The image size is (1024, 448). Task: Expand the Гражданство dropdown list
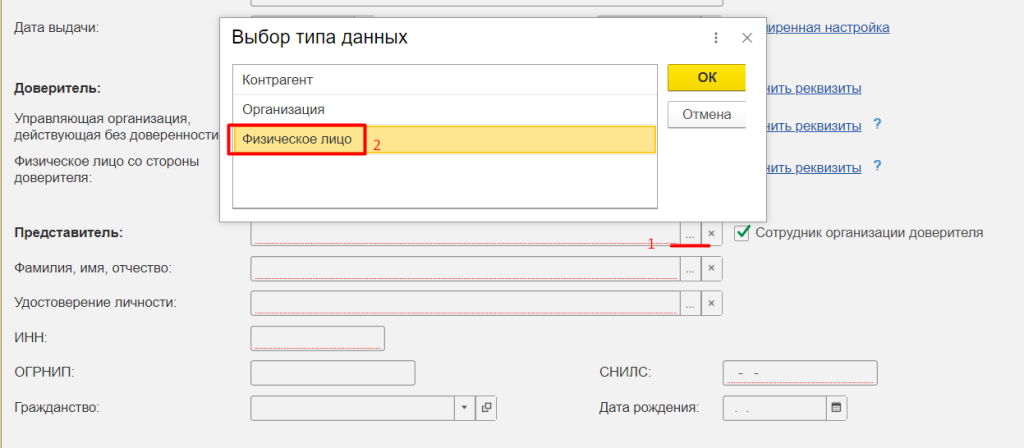pos(465,408)
